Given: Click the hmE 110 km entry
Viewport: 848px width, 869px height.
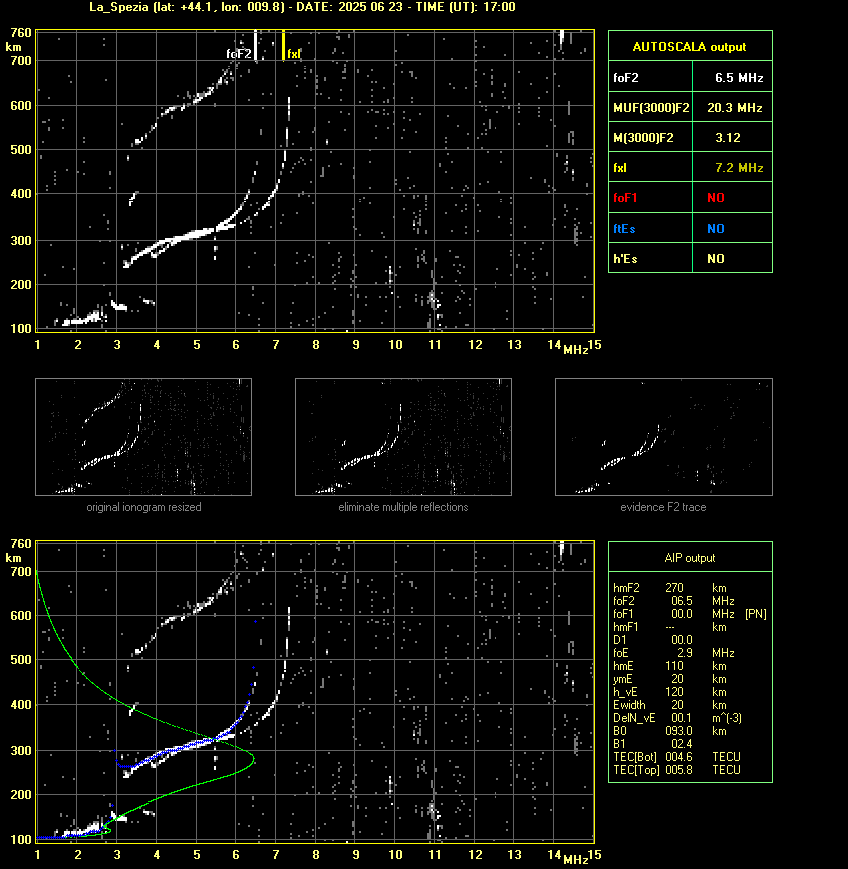Looking at the screenshot, I should [670, 666].
